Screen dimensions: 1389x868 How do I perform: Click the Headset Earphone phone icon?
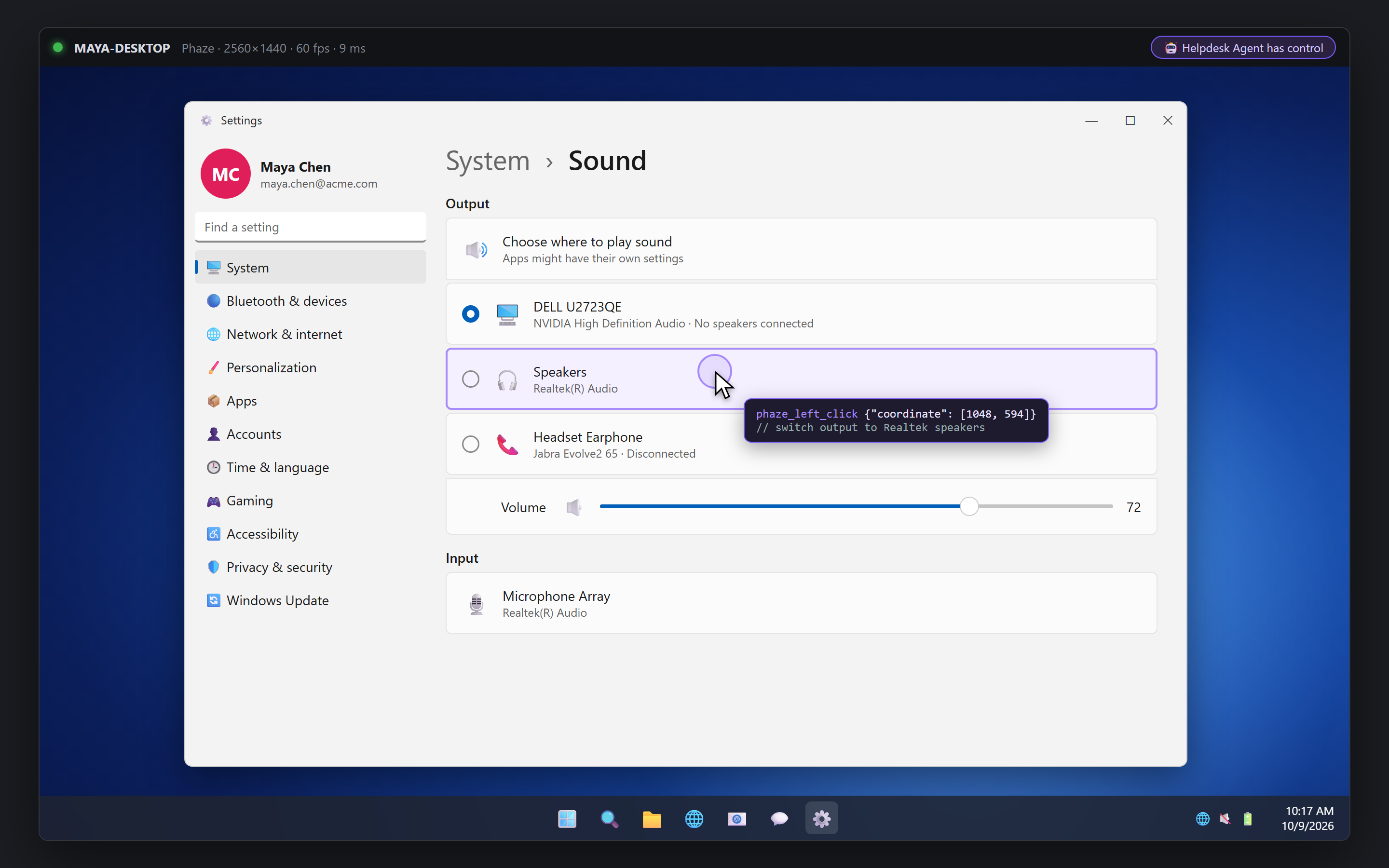point(507,444)
